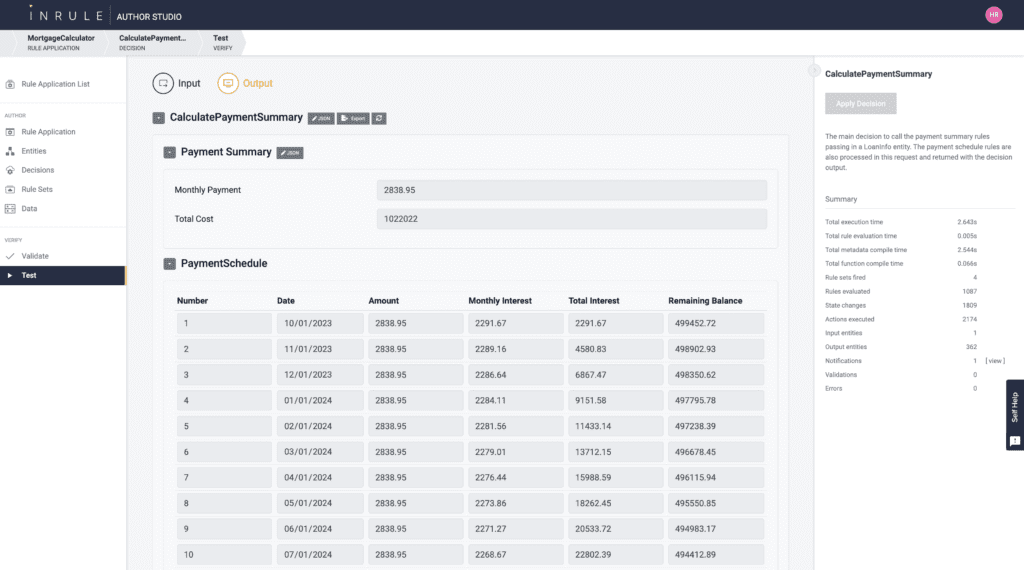Click the date cell 02/01/2024

coord(320,426)
